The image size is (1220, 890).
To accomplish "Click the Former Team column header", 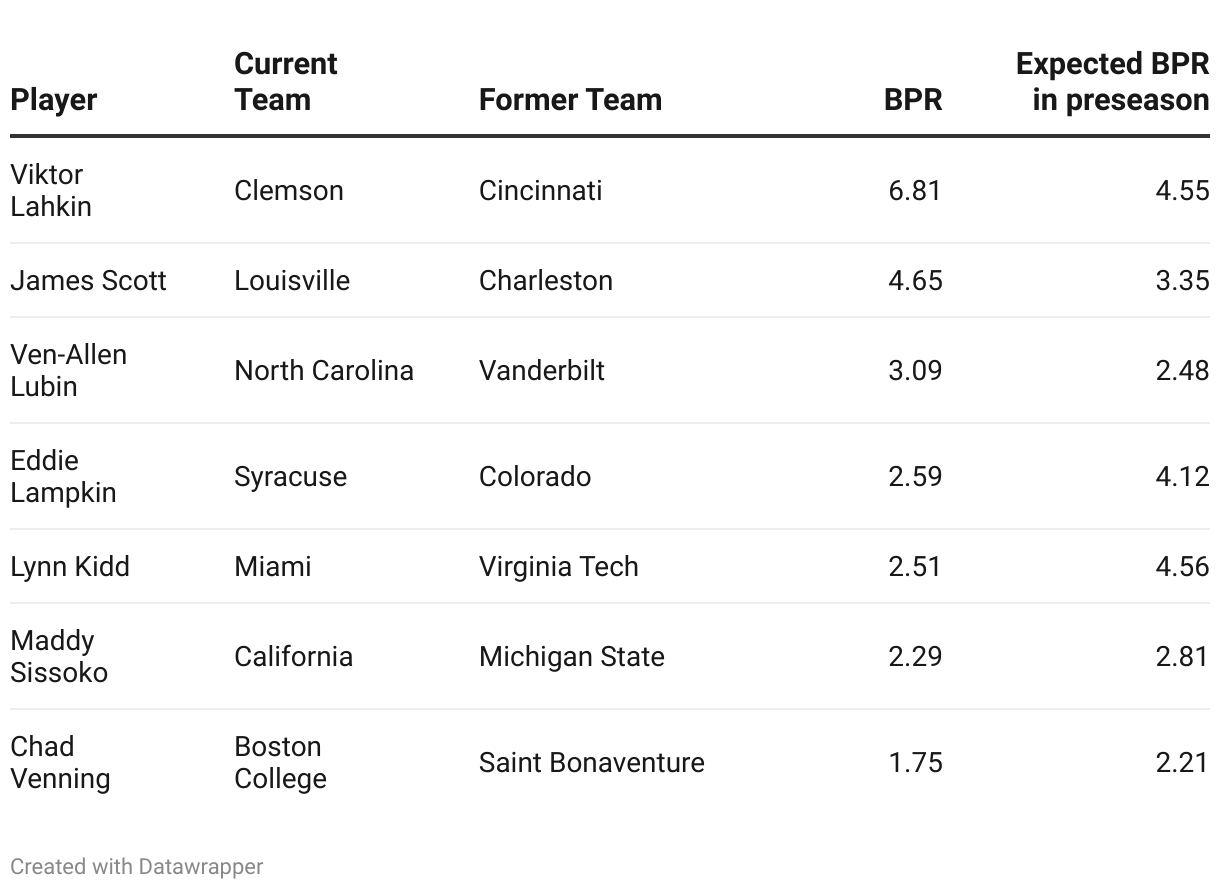I will tap(570, 100).
